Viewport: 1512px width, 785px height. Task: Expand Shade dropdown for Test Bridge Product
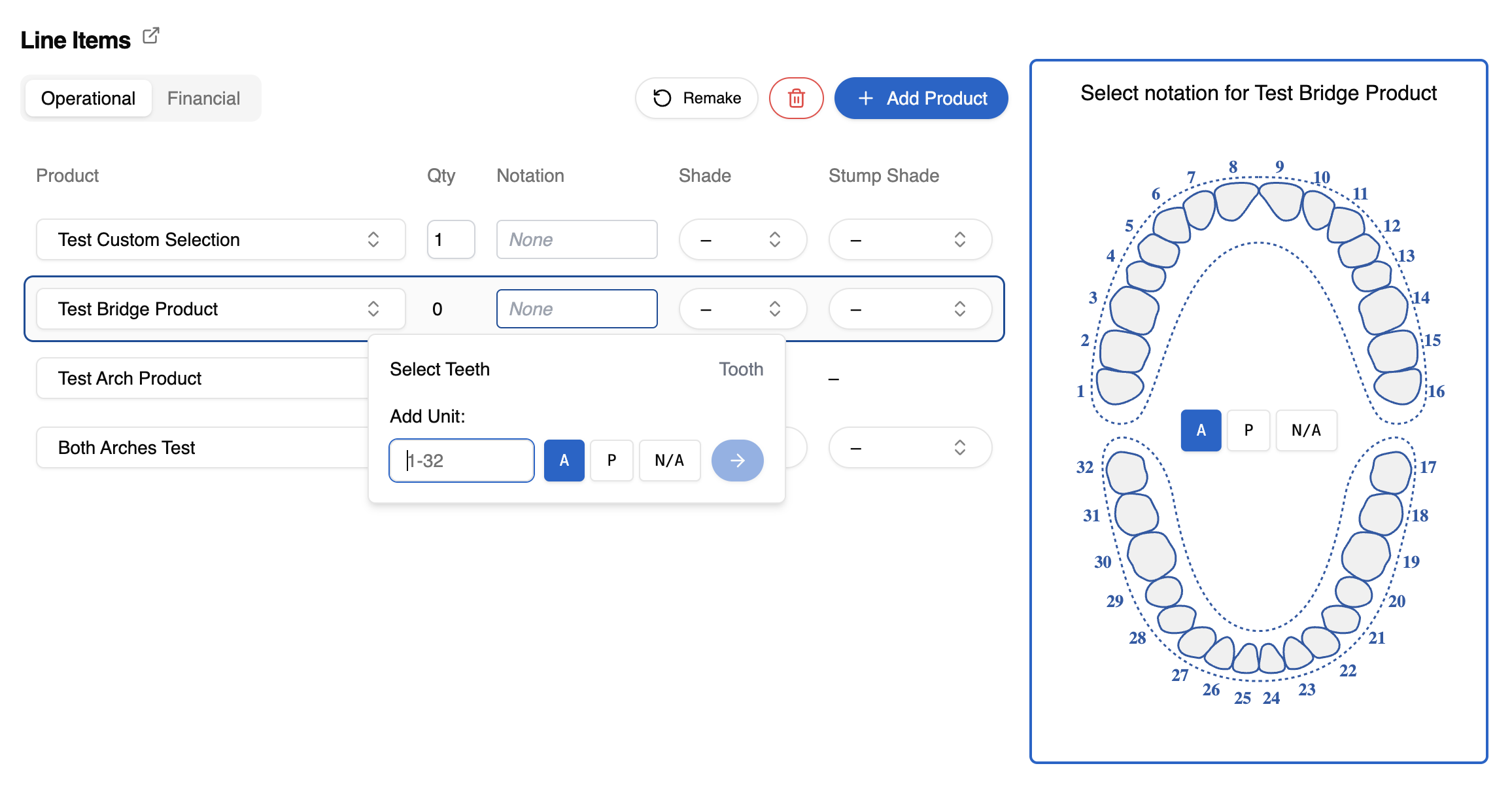tap(743, 309)
